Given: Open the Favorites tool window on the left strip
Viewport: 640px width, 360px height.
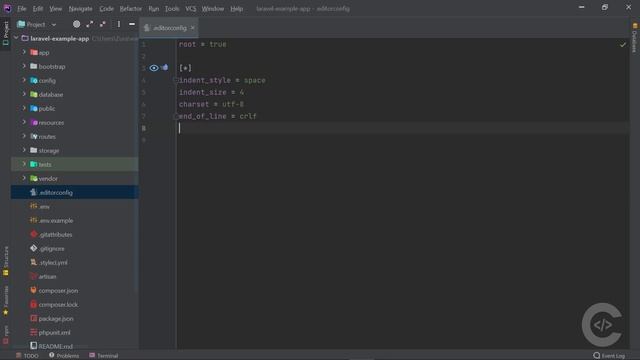Looking at the screenshot, I should (6, 300).
